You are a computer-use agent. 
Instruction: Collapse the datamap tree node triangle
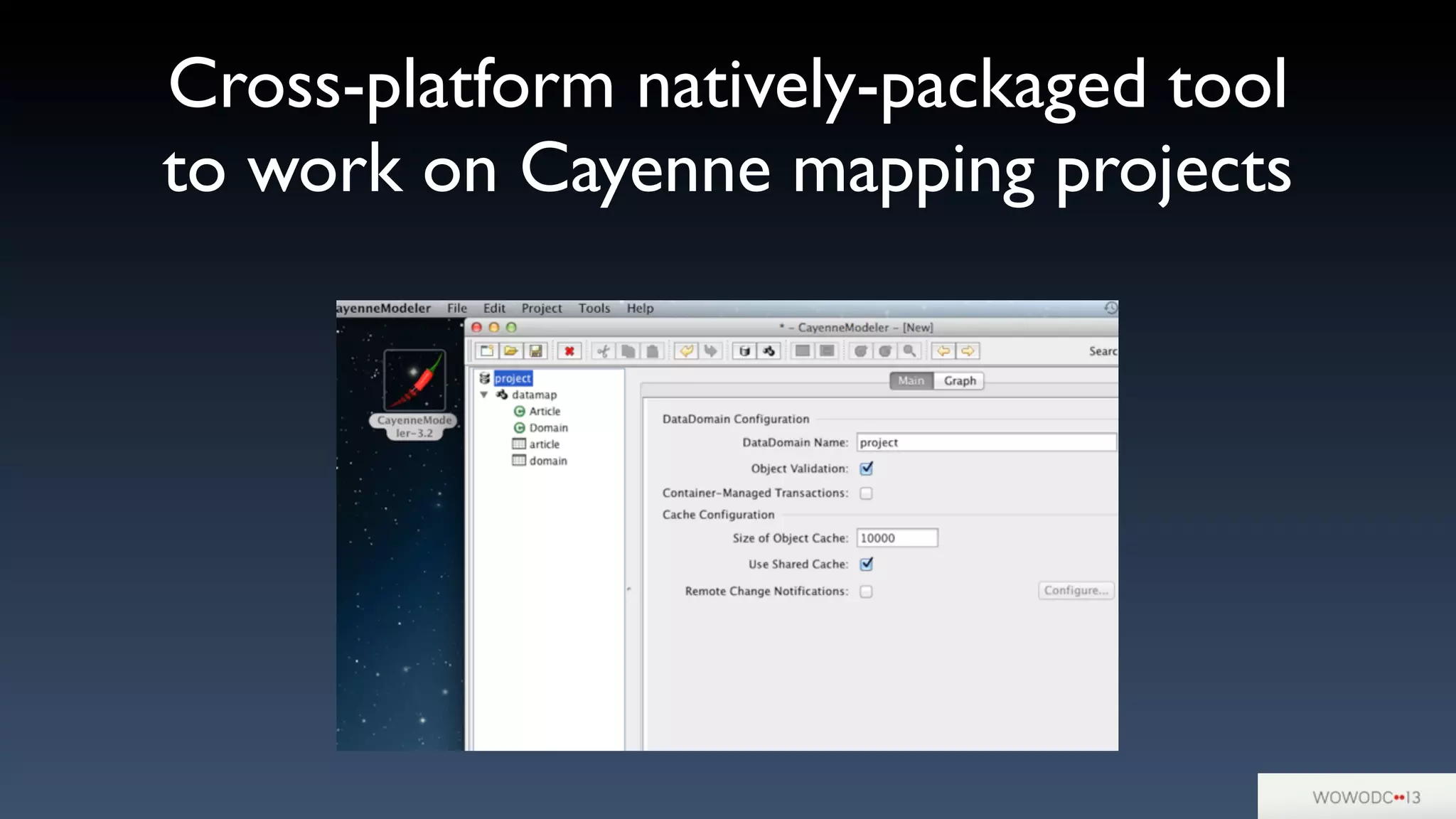(483, 395)
